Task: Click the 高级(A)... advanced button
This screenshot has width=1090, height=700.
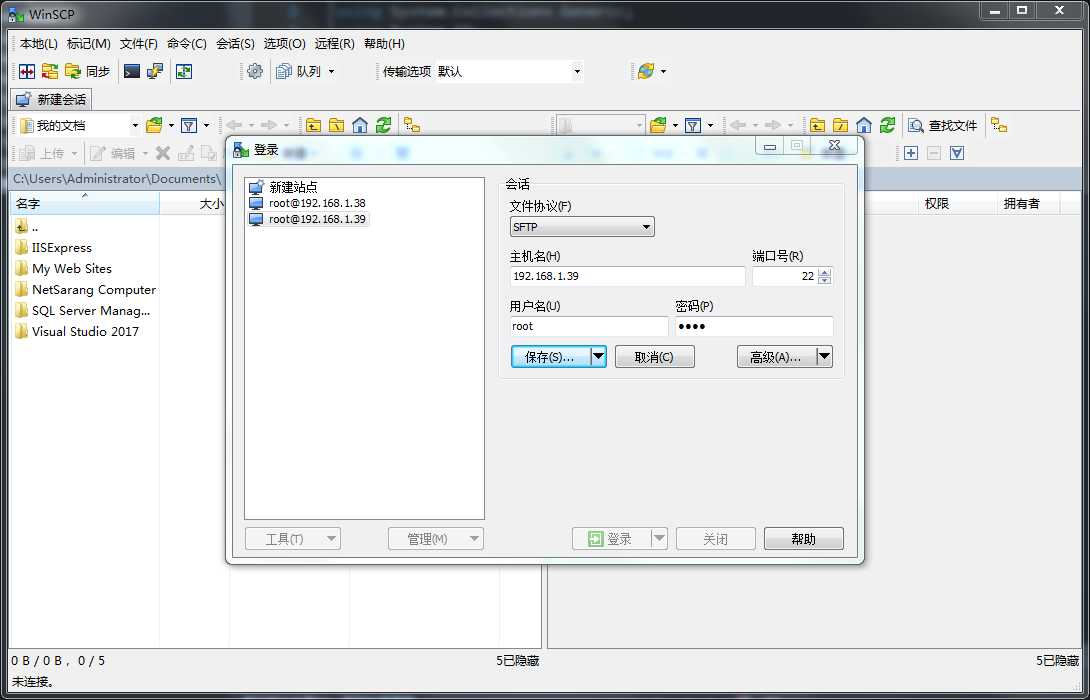Action: (x=776, y=357)
